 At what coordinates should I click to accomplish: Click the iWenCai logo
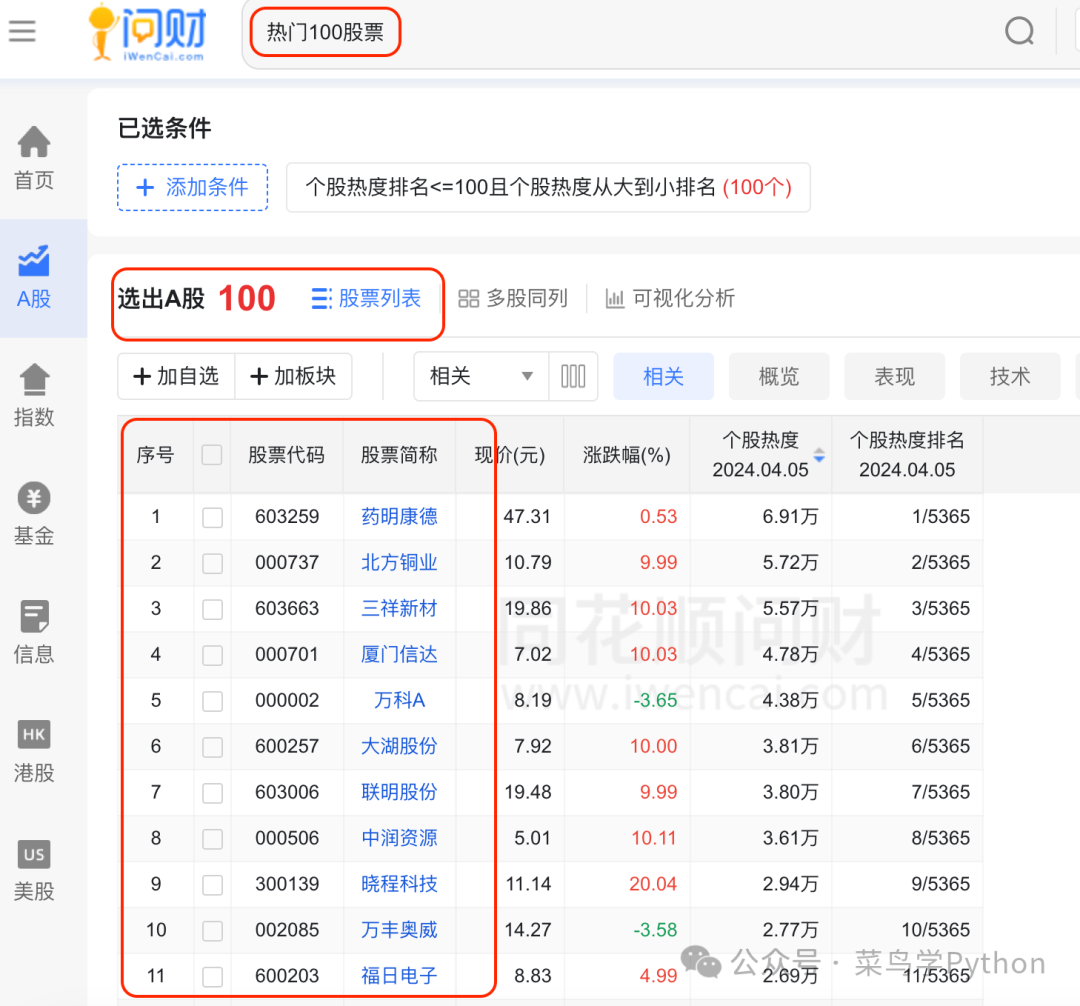(148, 32)
